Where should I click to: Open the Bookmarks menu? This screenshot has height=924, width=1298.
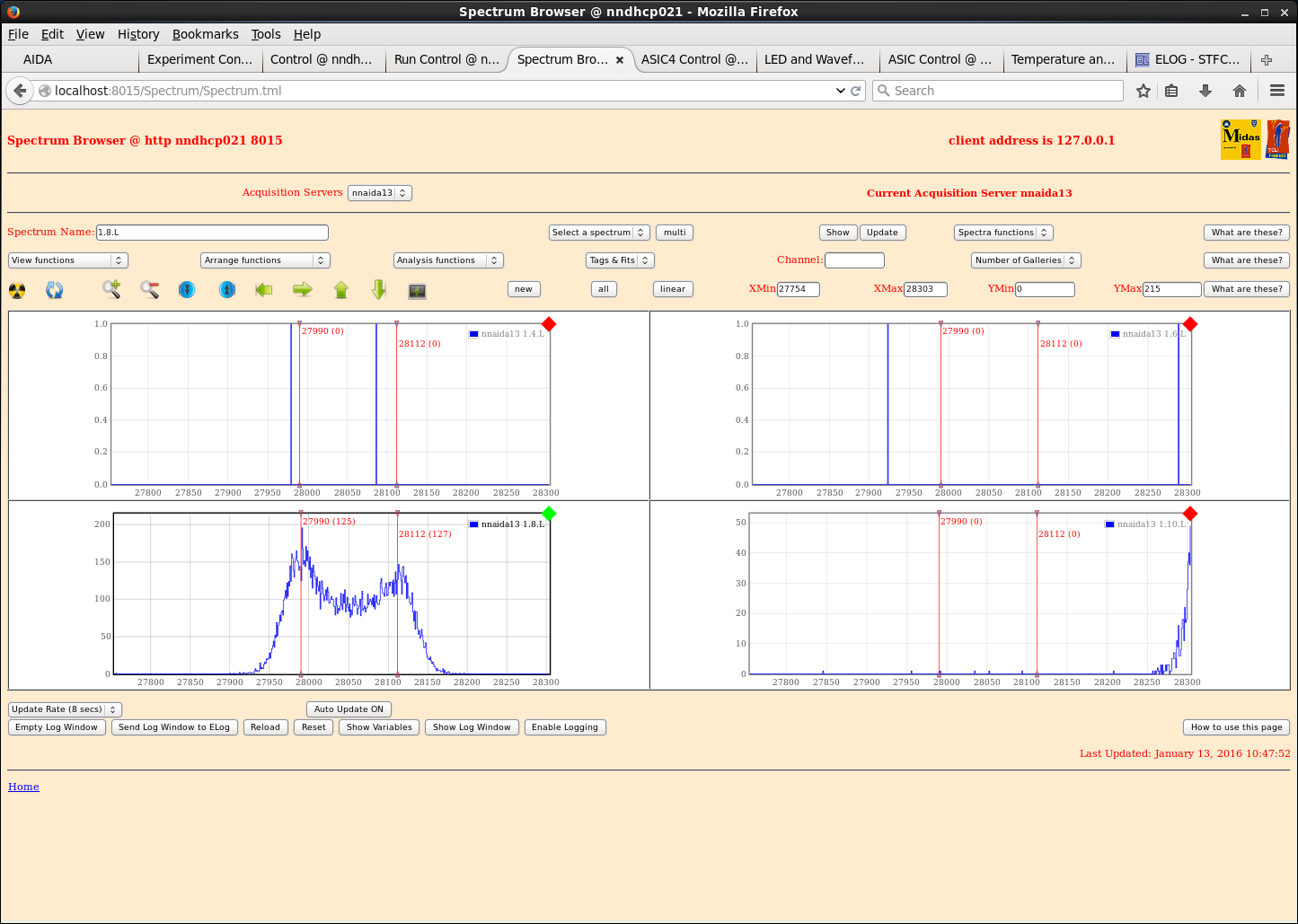205,34
